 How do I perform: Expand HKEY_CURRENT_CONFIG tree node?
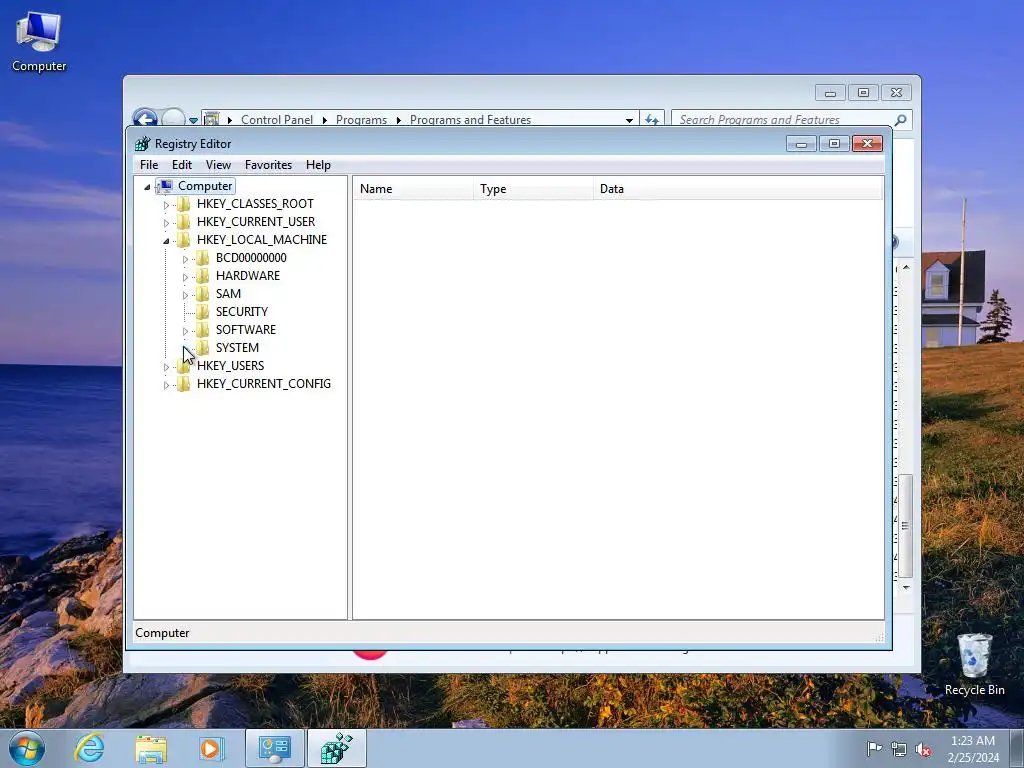point(166,385)
